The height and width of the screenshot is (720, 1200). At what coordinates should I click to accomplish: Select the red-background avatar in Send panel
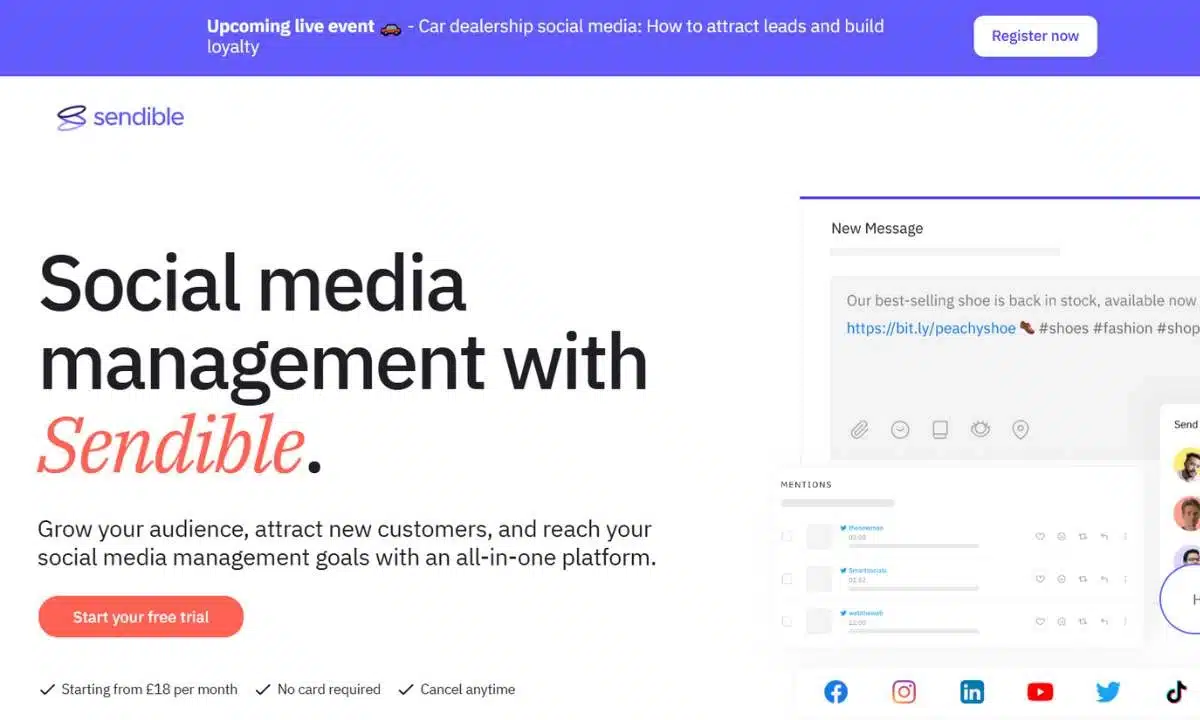pyautogui.click(x=1186, y=513)
